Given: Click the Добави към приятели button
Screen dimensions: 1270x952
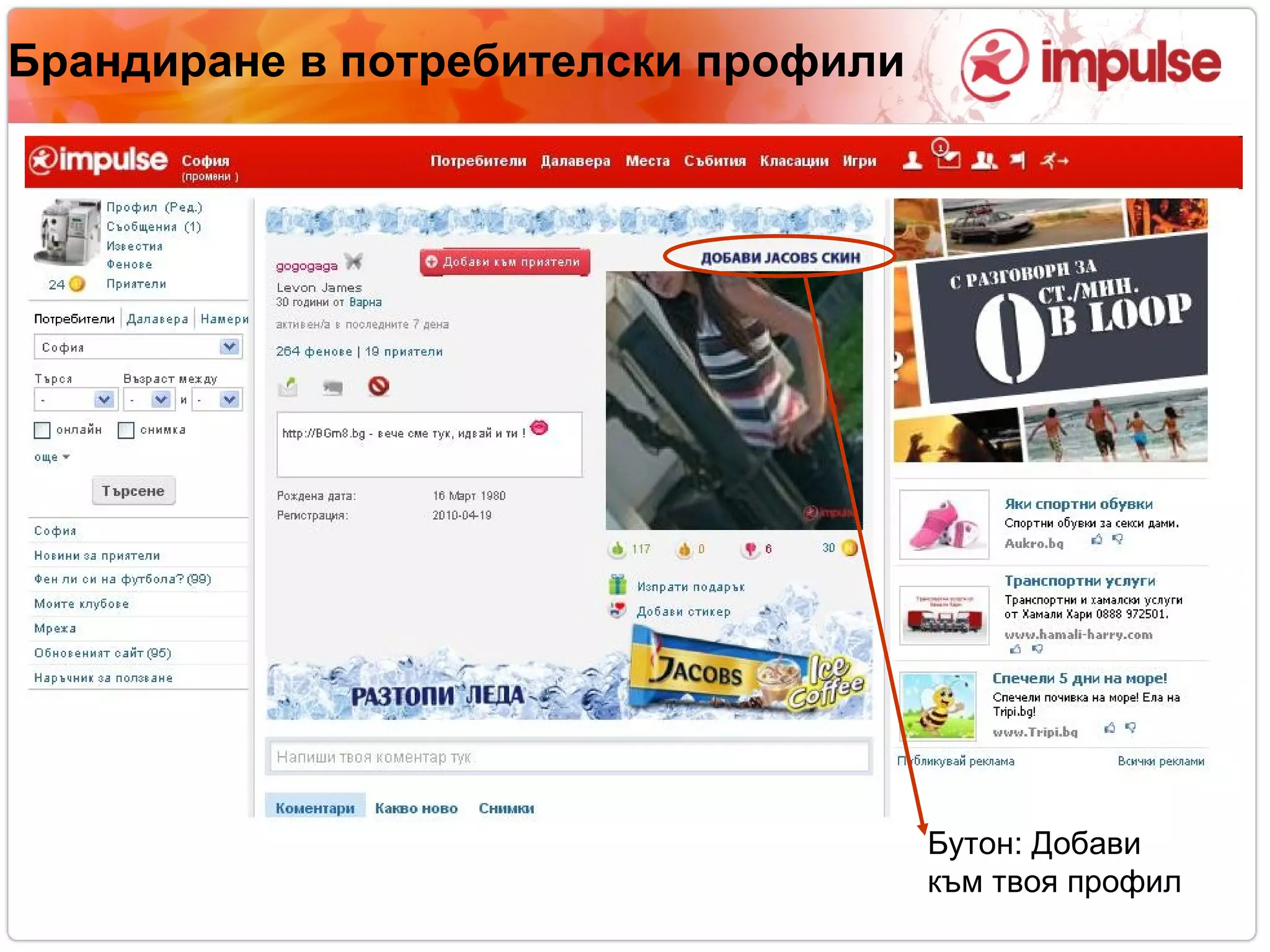Looking at the screenshot, I should tap(505, 262).
